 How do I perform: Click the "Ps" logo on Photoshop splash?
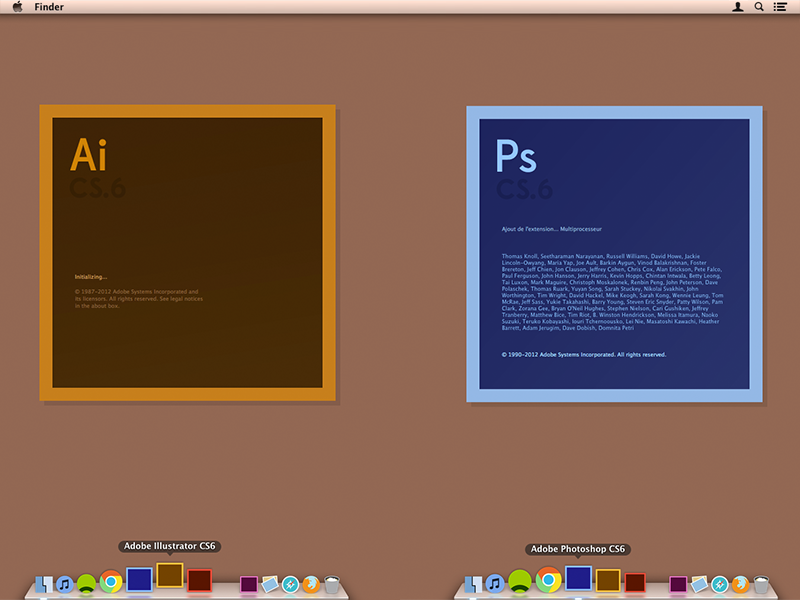(x=516, y=156)
